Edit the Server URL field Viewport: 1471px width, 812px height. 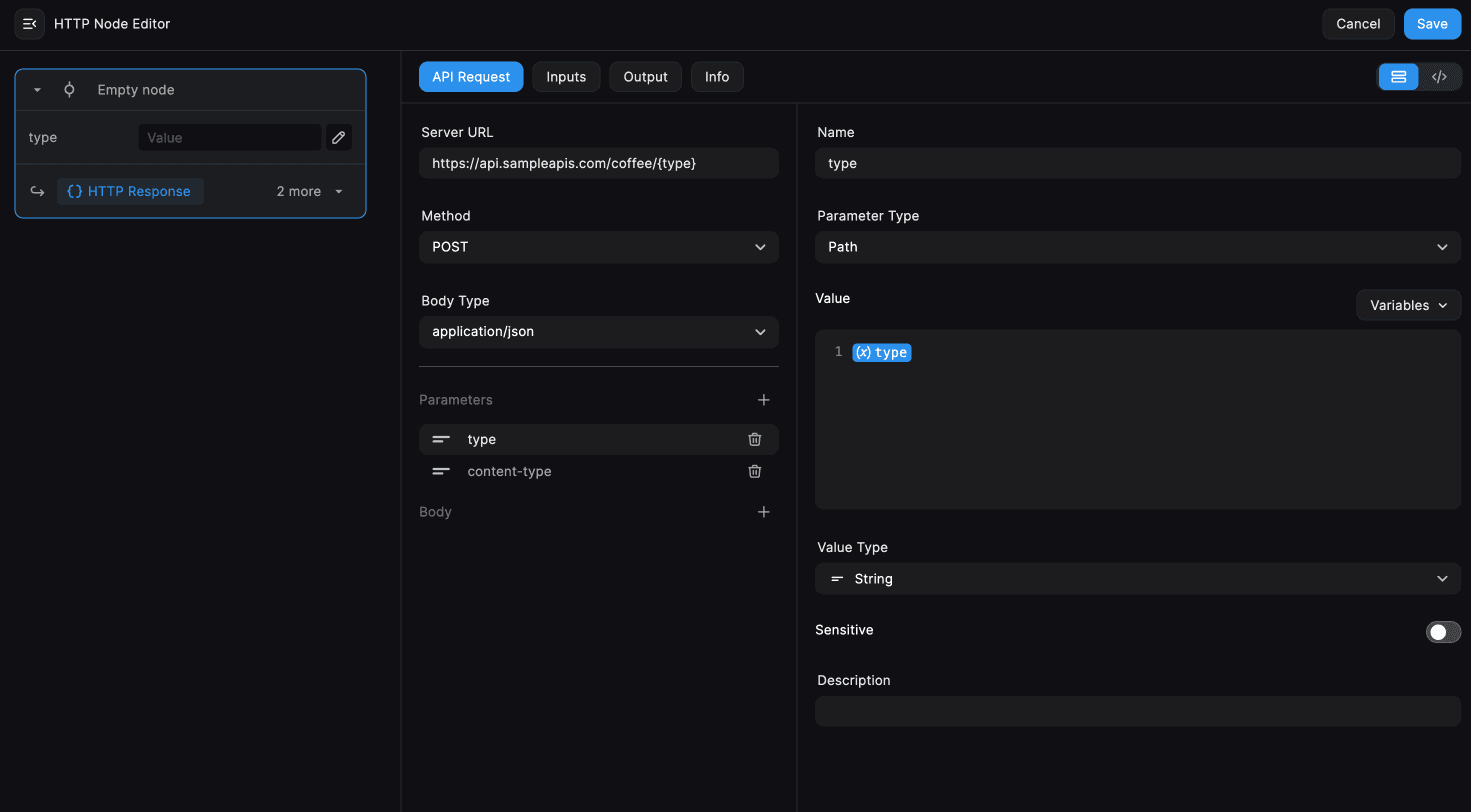pos(599,163)
